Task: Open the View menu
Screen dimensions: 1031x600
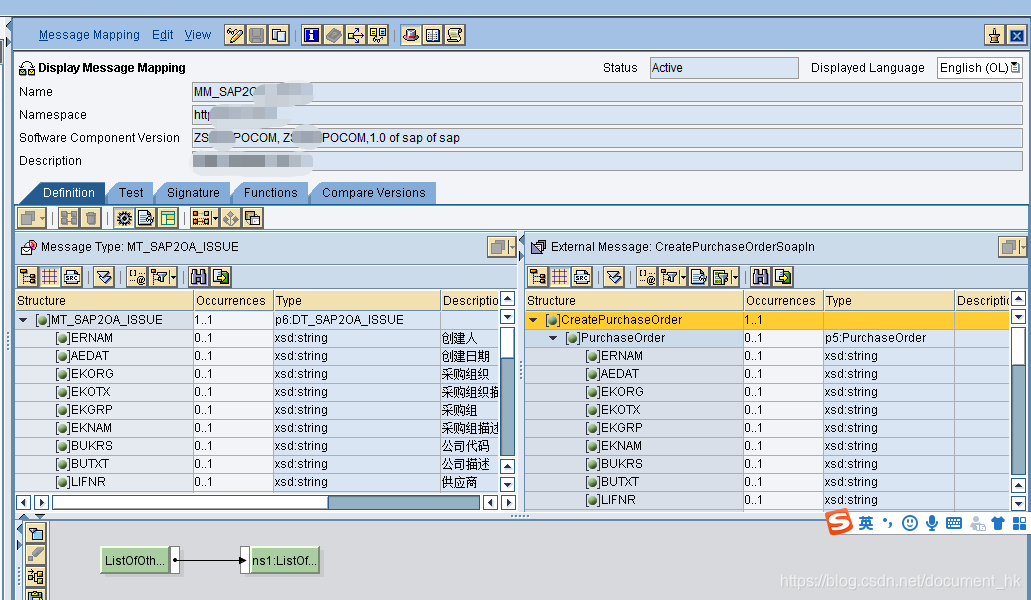Action: [x=197, y=35]
